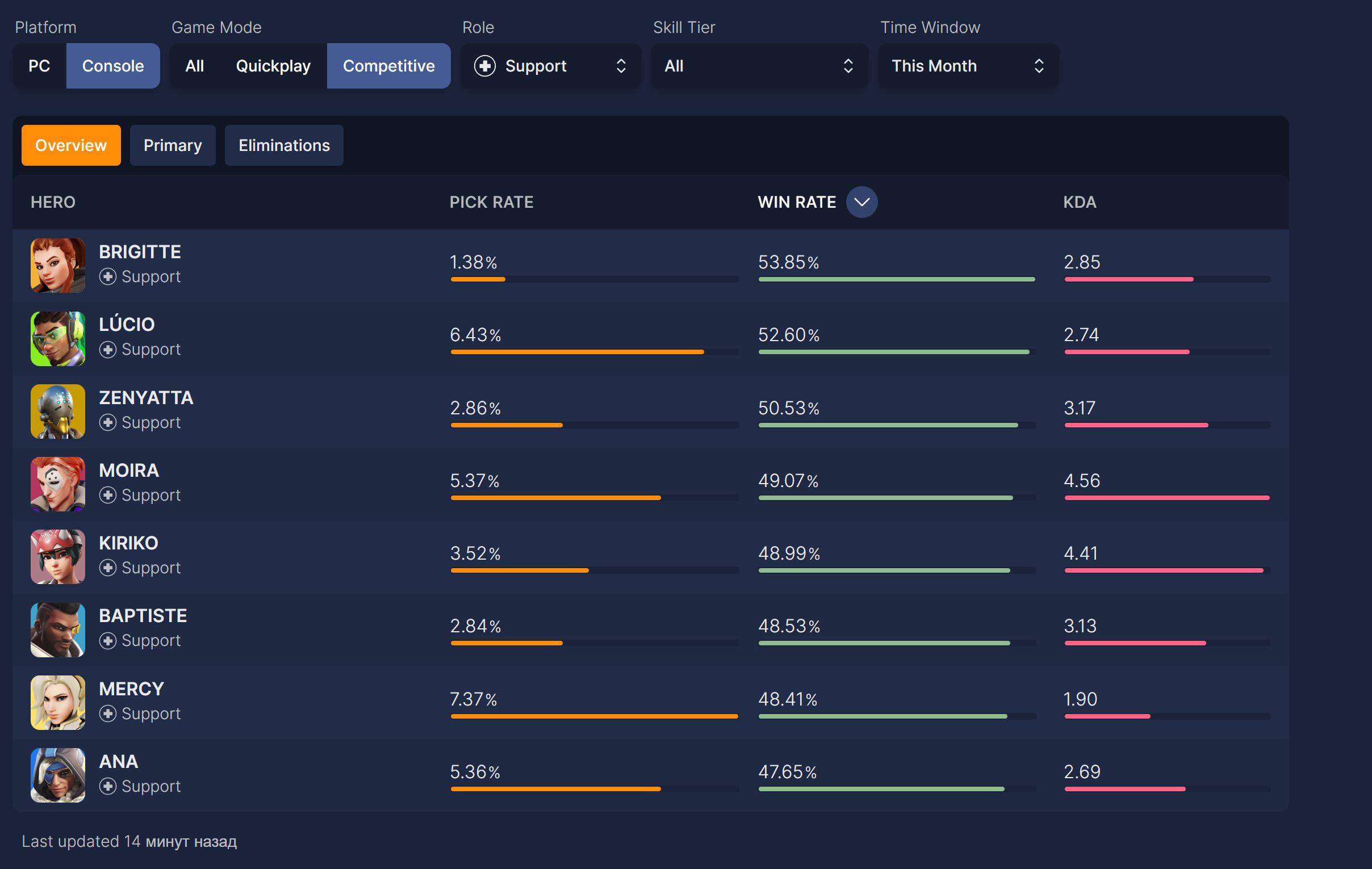Click Kiriko's 4.41 KDA value
The width and height of the screenshot is (1372, 869).
click(1081, 553)
